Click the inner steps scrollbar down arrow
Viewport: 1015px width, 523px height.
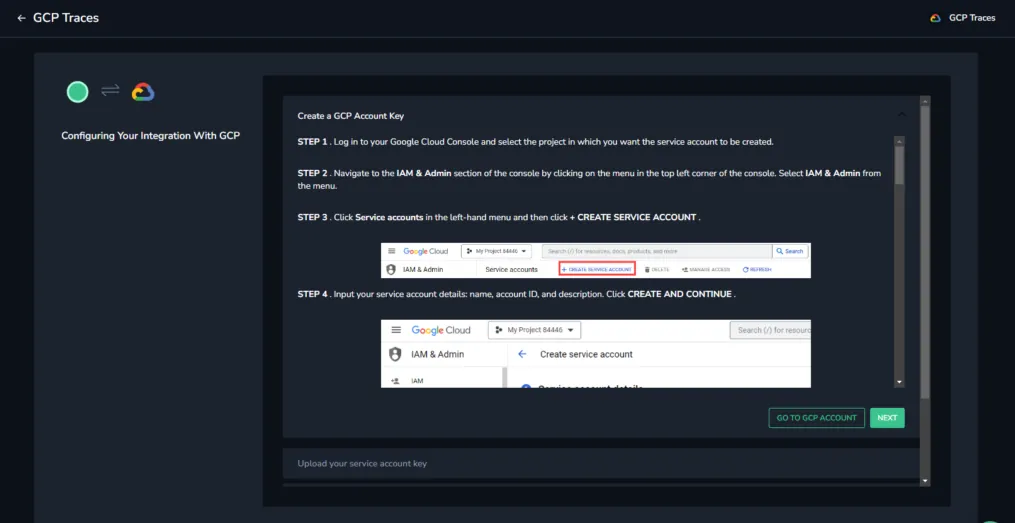(x=899, y=383)
